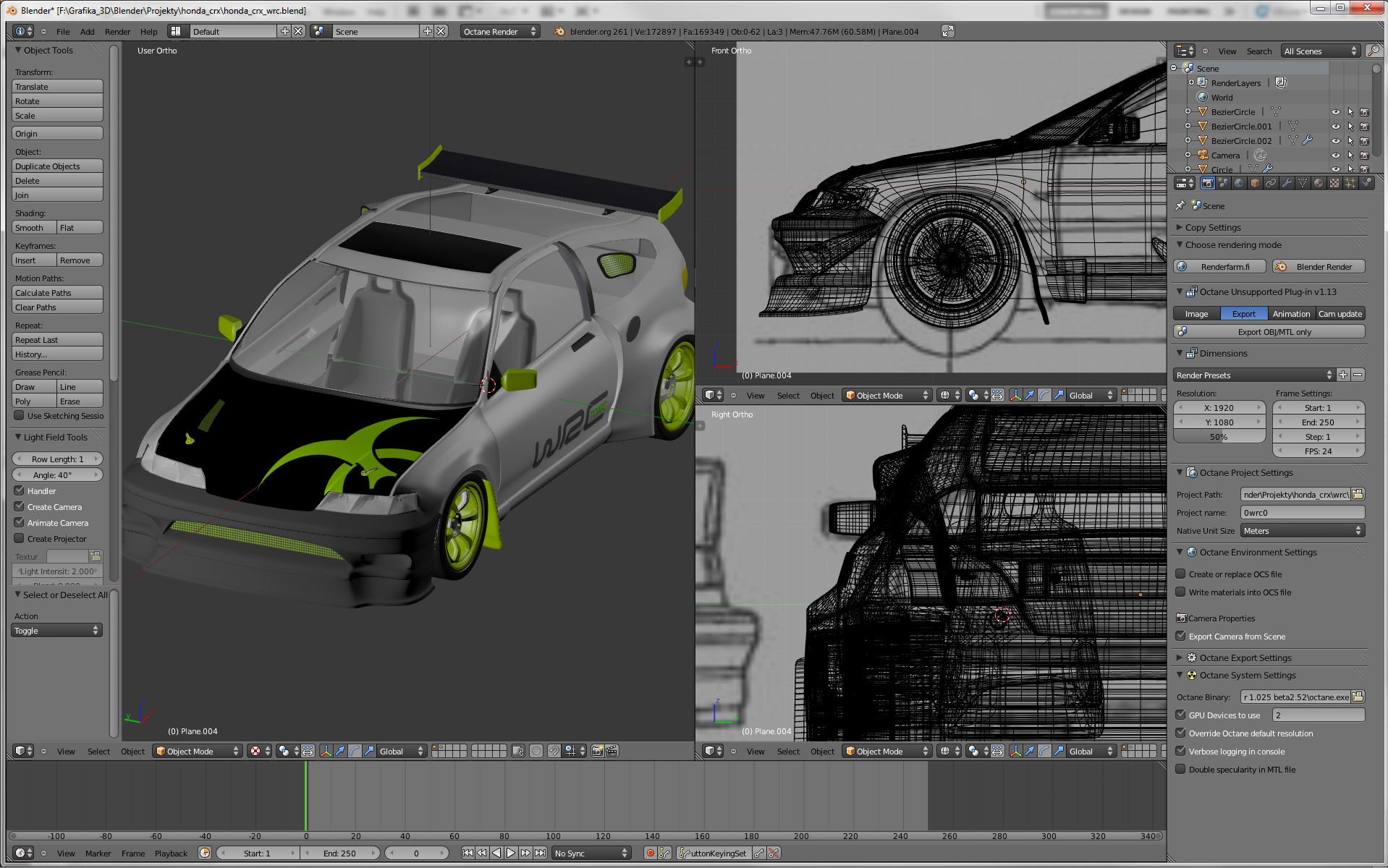Image resolution: width=1388 pixels, height=868 pixels.
Task: Uncheck the Handler checkbox
Action: pos(20,490)
